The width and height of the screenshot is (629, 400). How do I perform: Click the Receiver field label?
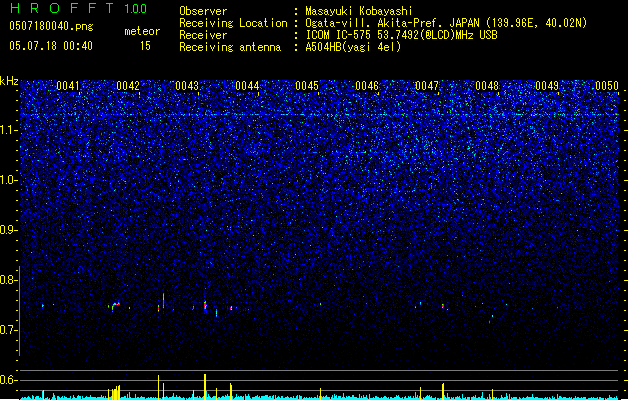point(203,35)
